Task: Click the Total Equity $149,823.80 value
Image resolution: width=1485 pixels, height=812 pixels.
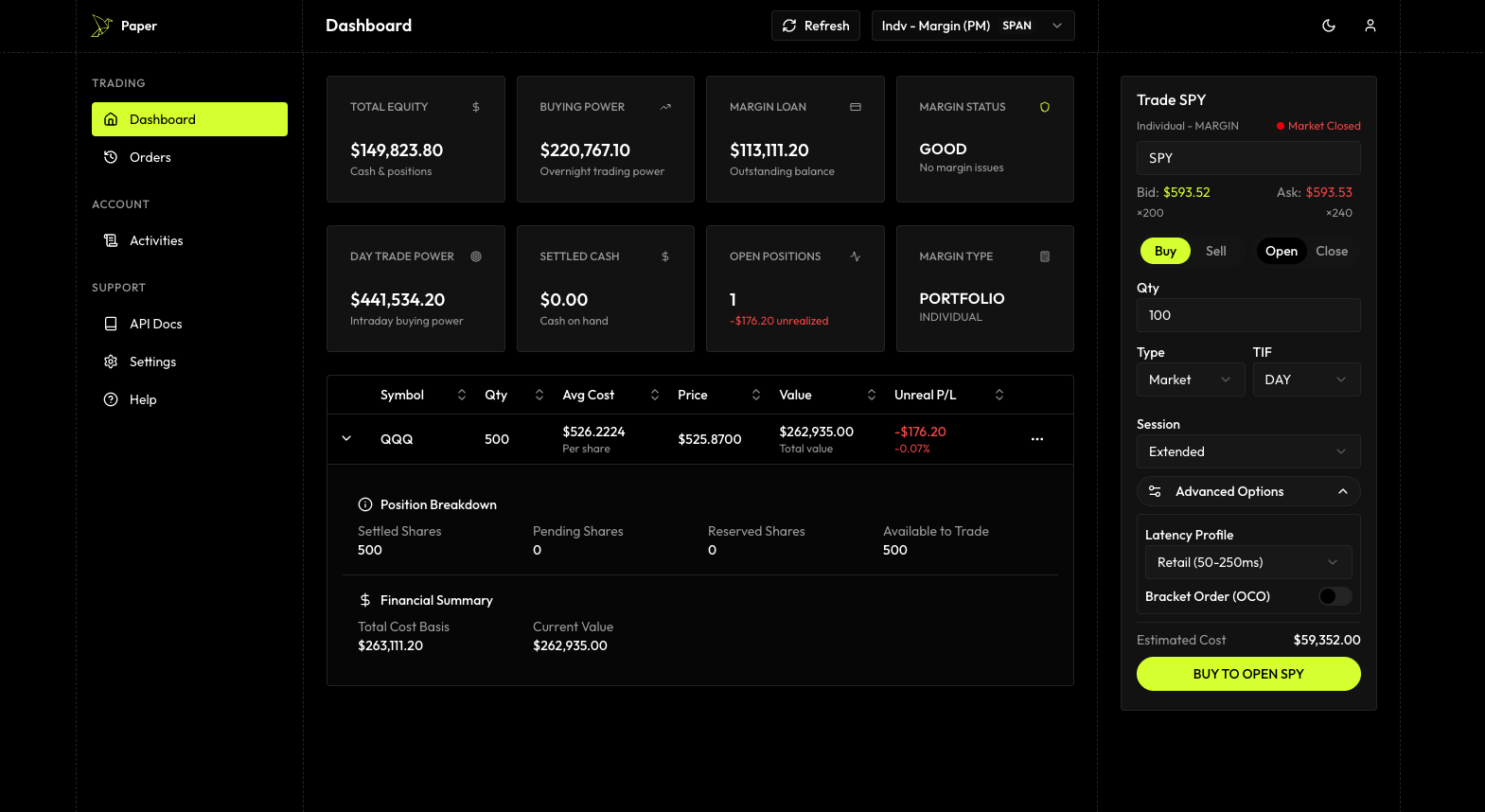Action: [397, 150]
